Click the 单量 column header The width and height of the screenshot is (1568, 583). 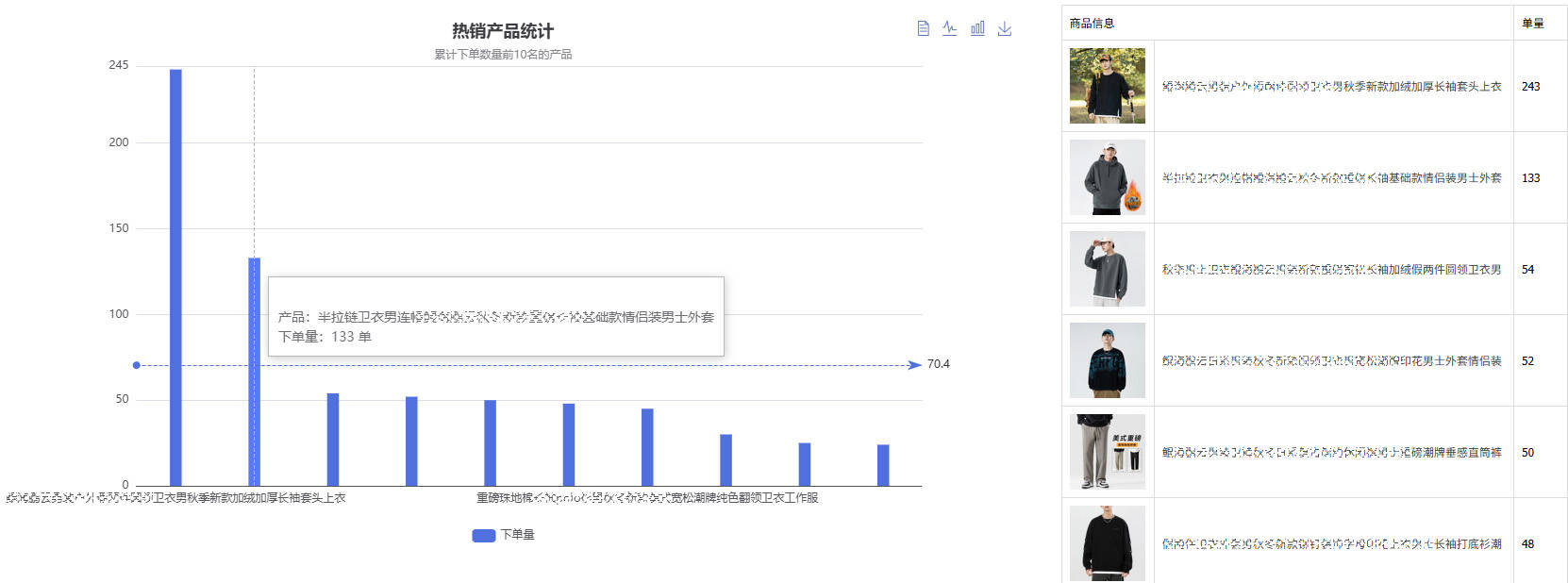click(1533, 23)
